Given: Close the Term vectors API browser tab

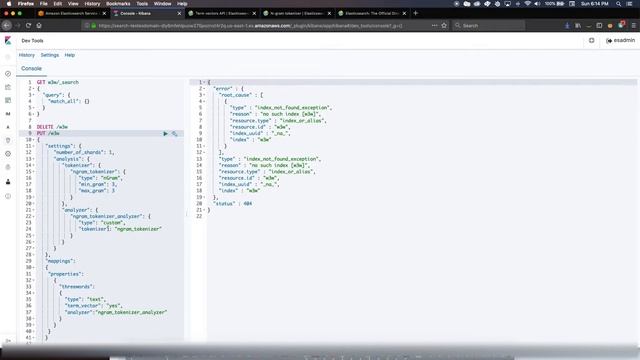Looking at the screenshot, I should click(x=254, y=13).
